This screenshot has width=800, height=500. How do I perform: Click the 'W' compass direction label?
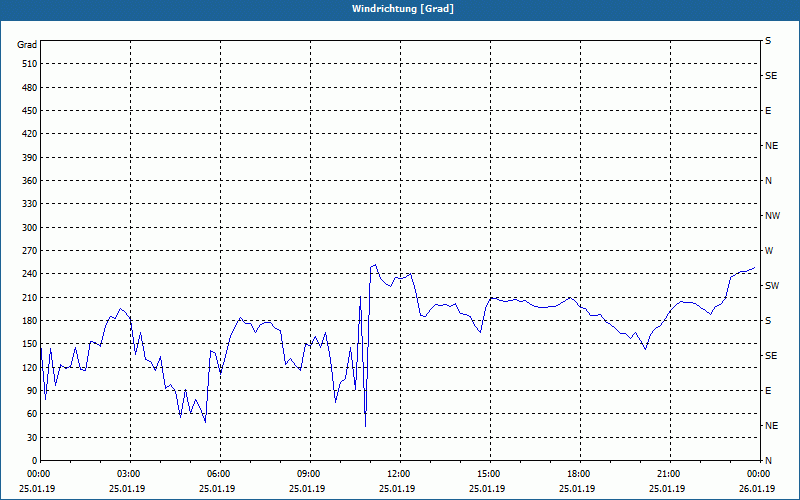[769, 251]
